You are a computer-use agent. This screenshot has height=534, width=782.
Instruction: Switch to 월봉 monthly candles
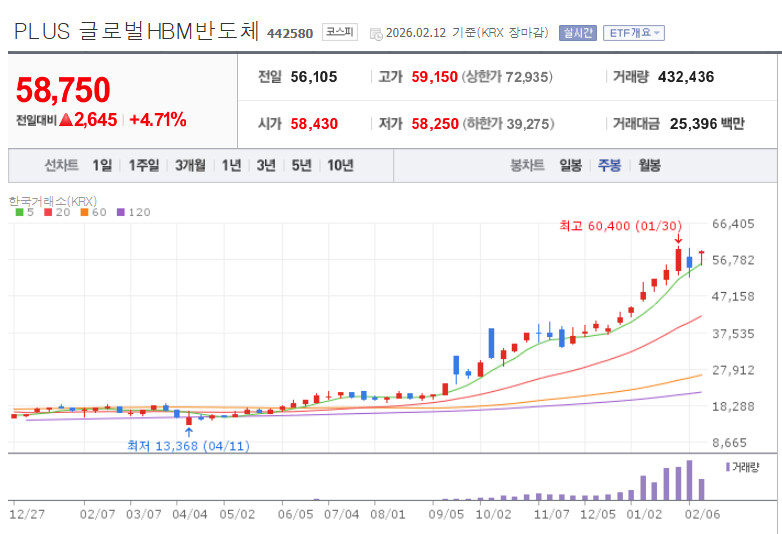648,166
